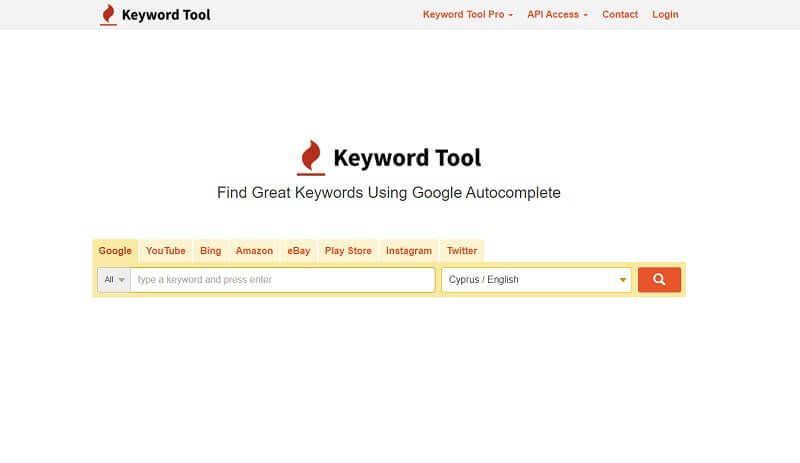800x463 pixels.
Task: Click the orange magnifying glass search button
Action: (x=659, y=280)
